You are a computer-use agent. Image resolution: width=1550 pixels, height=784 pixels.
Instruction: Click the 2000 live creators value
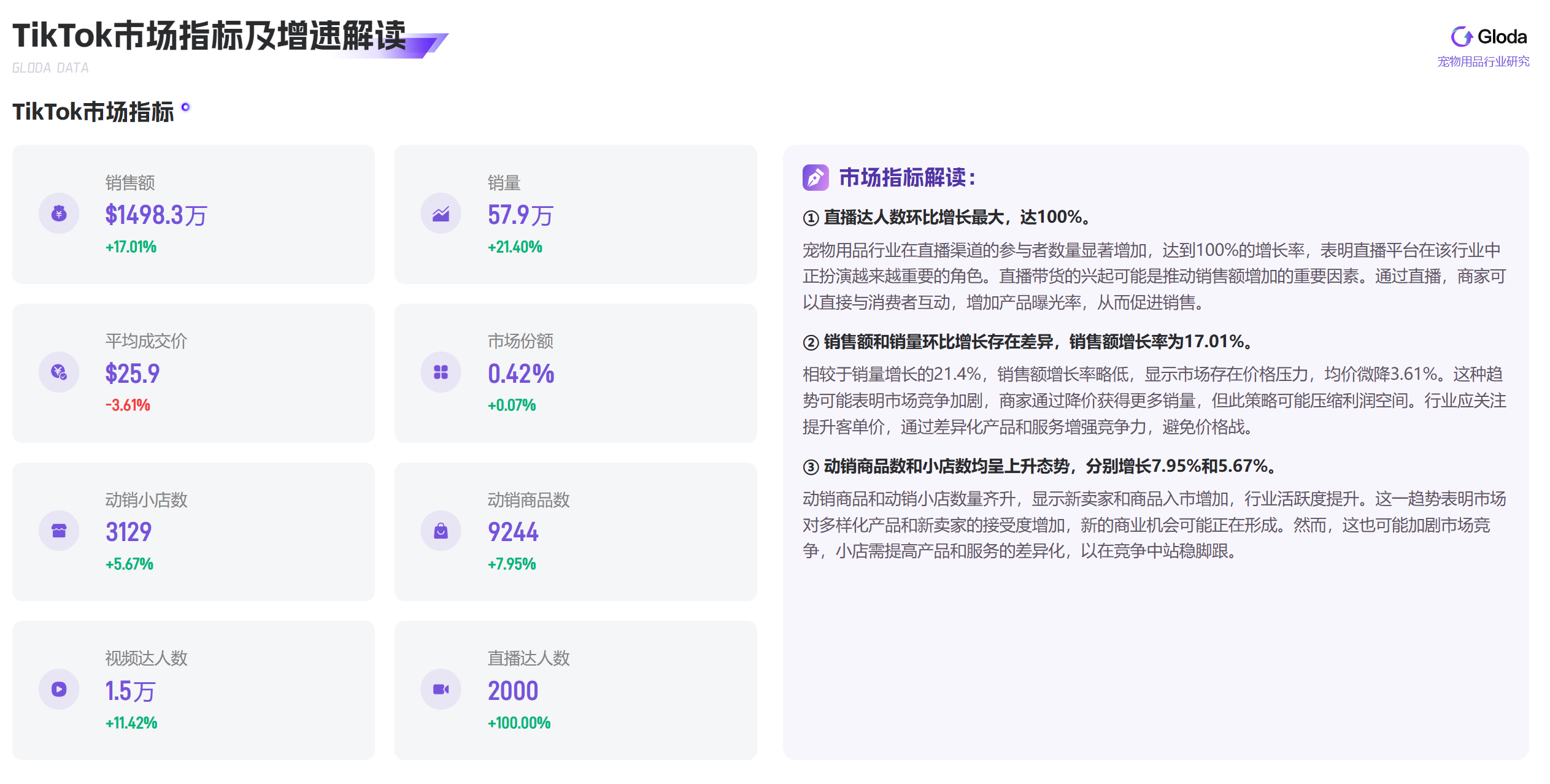[x=513, y=691]
